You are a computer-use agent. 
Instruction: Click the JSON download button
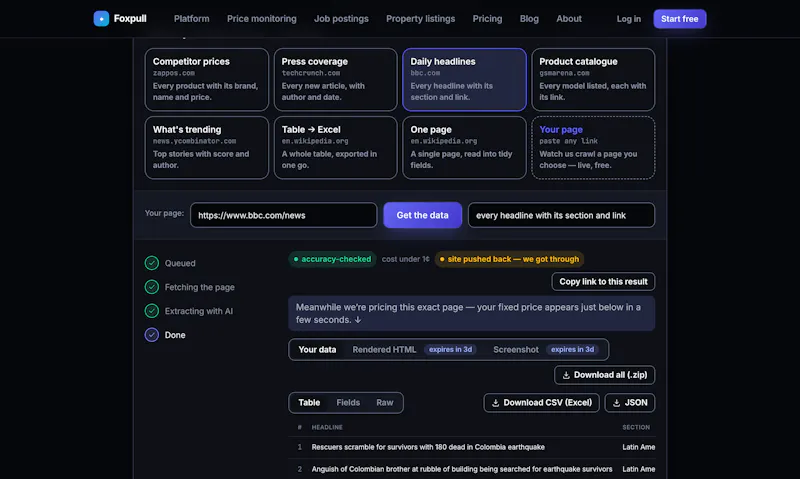[630, 403]
